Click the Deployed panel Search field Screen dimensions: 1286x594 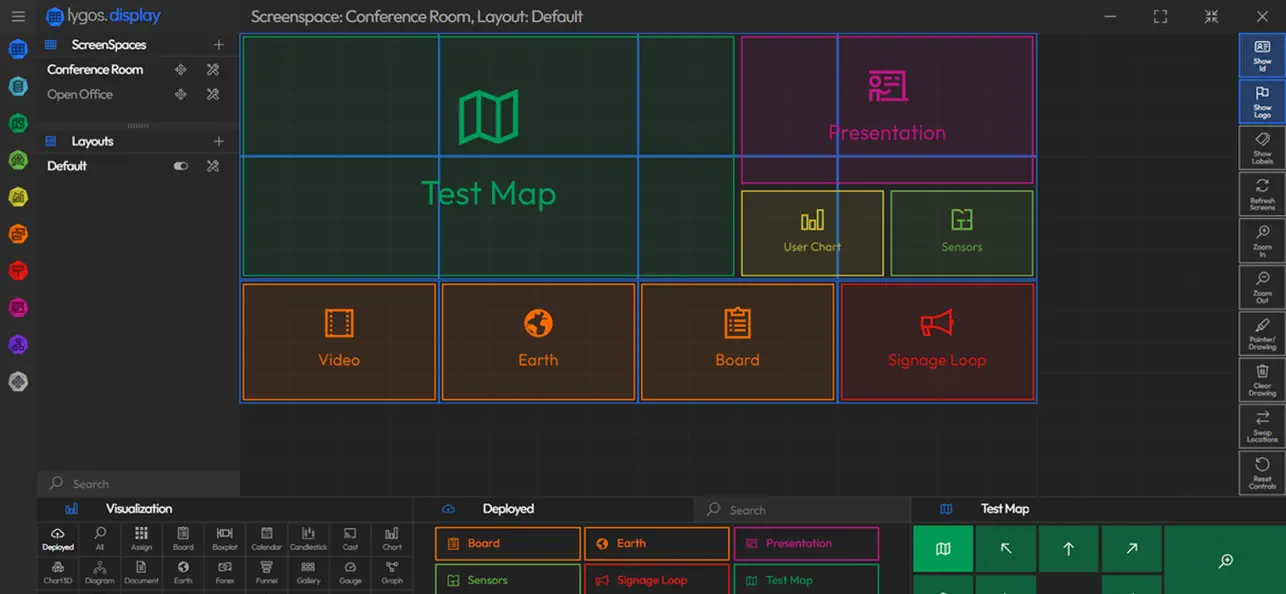pyautogui.click(x=802, y=510)
